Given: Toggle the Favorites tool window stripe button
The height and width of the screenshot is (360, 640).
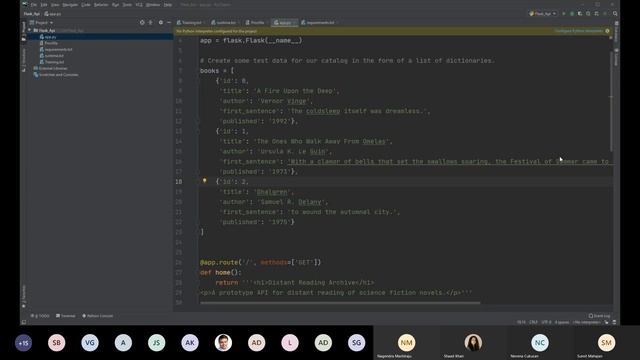Looking at the screenshot, I should pyautogui.click(x=24, y=296).
